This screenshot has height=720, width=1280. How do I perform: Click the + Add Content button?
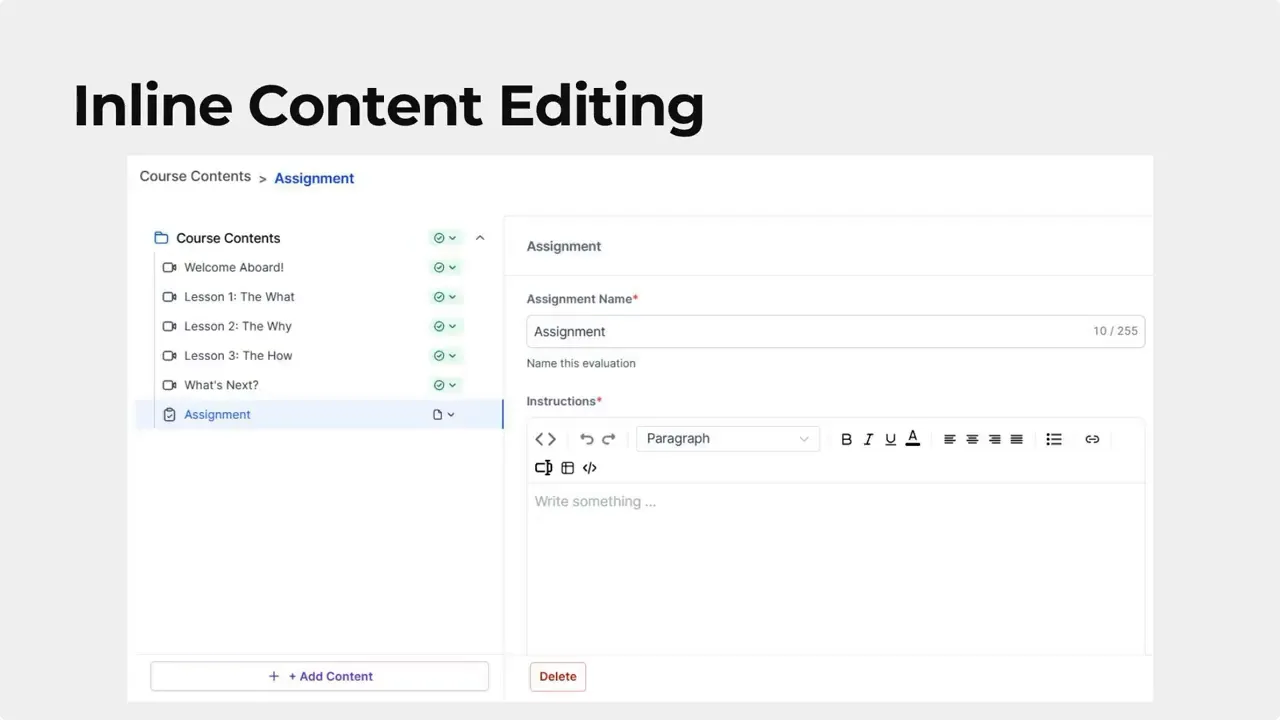[319, 676]
